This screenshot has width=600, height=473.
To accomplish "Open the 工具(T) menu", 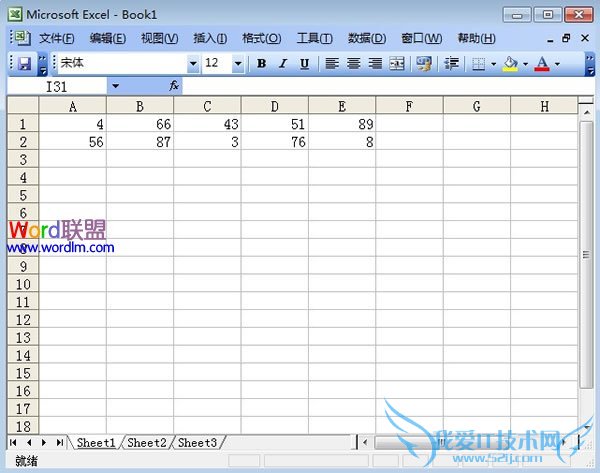I will [x=315, y=38].
